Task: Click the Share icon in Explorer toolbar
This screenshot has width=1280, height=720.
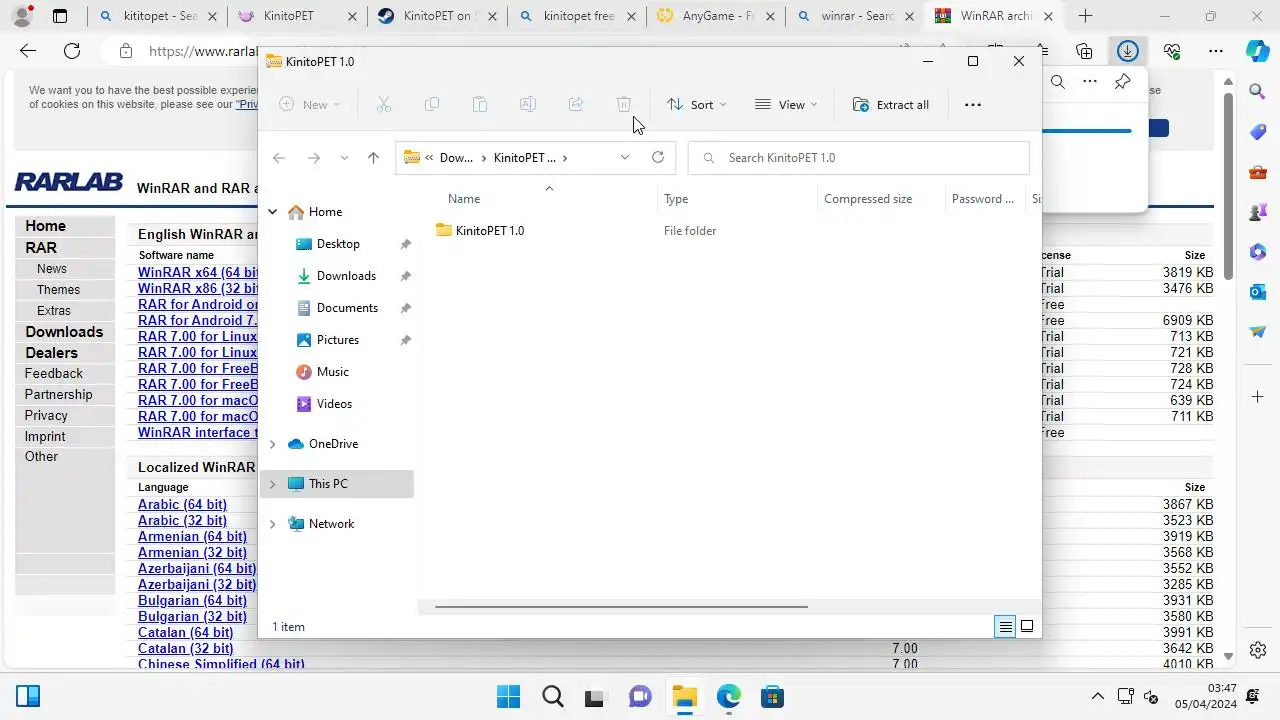Action: (x=576, y=104)
